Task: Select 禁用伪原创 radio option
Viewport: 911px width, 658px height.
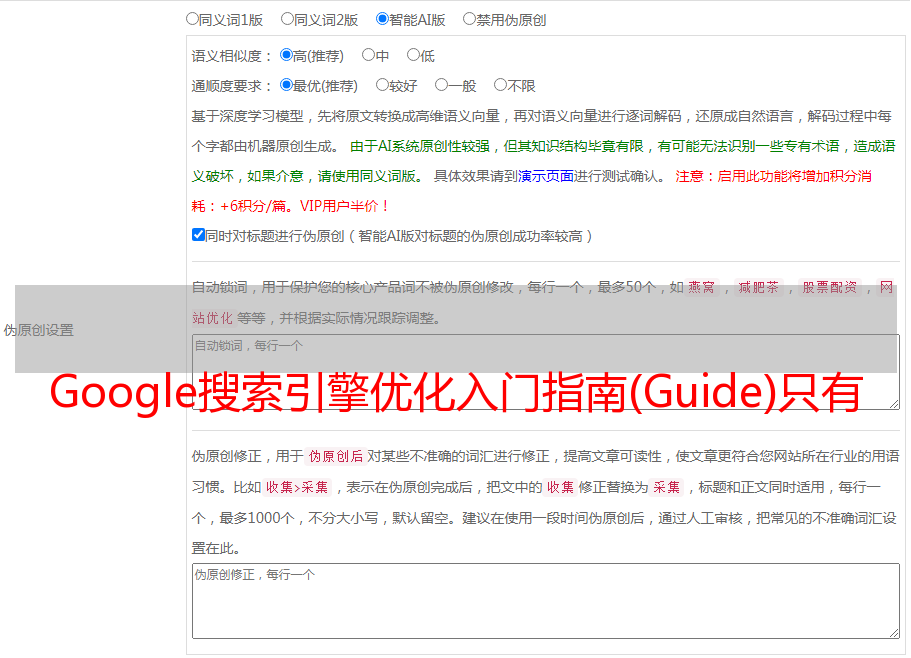Action: (469, 19)
